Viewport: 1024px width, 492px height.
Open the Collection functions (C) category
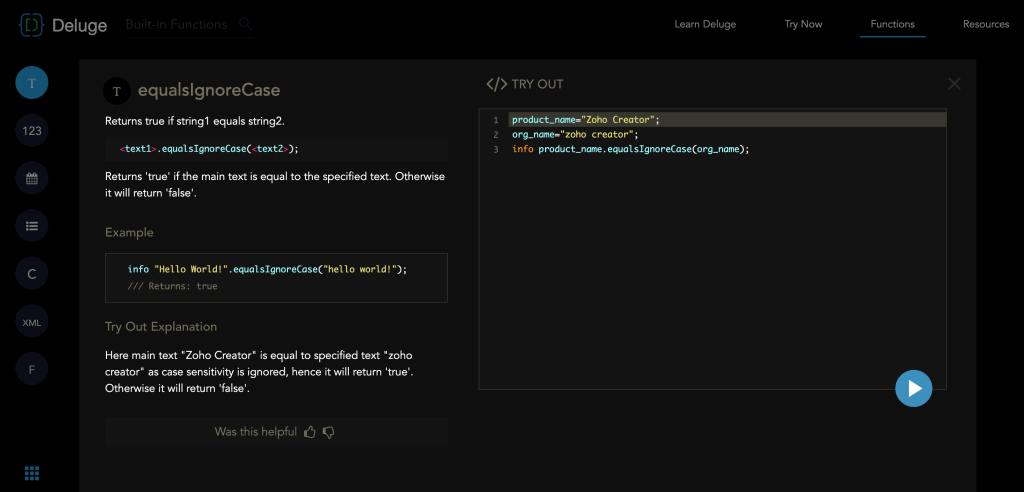tap(32, 274)
